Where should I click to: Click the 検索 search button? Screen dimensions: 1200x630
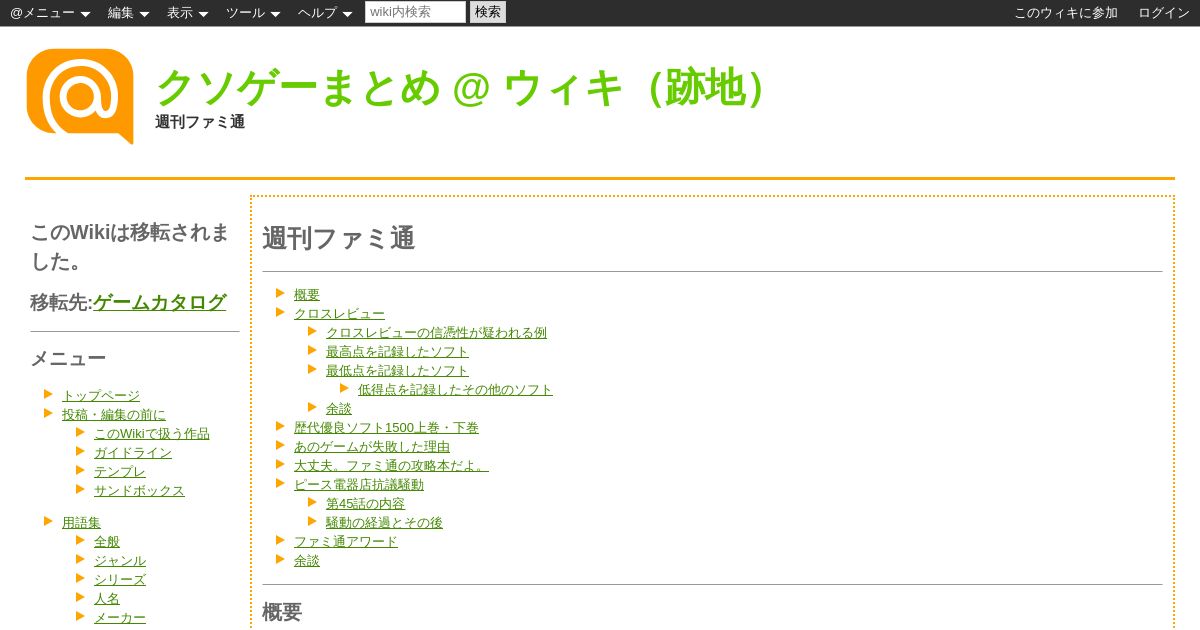tap(488, 12)
